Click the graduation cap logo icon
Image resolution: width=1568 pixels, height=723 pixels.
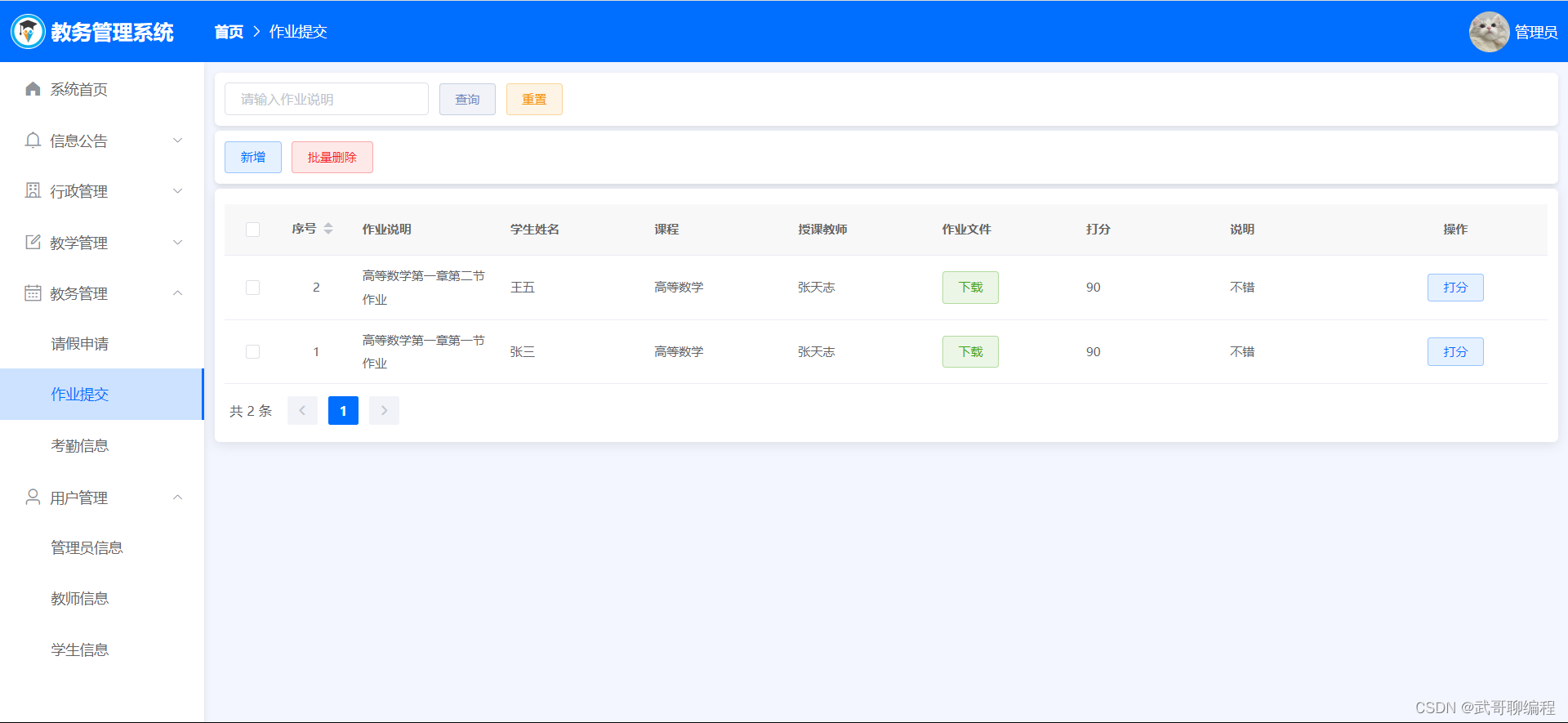[x=28, y=32]
